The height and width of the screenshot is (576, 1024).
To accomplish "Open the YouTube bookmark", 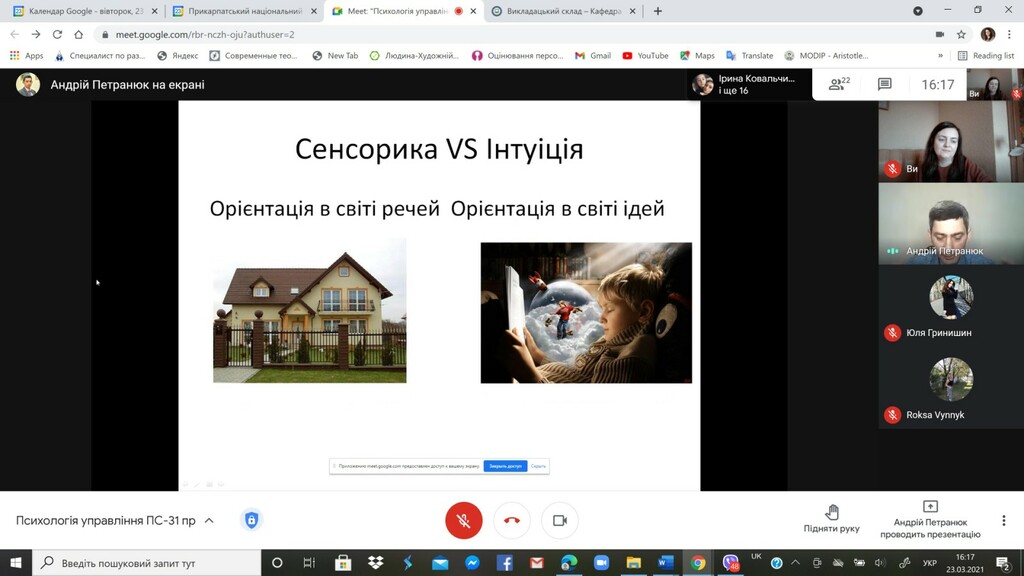I will [x=645, y=56].
